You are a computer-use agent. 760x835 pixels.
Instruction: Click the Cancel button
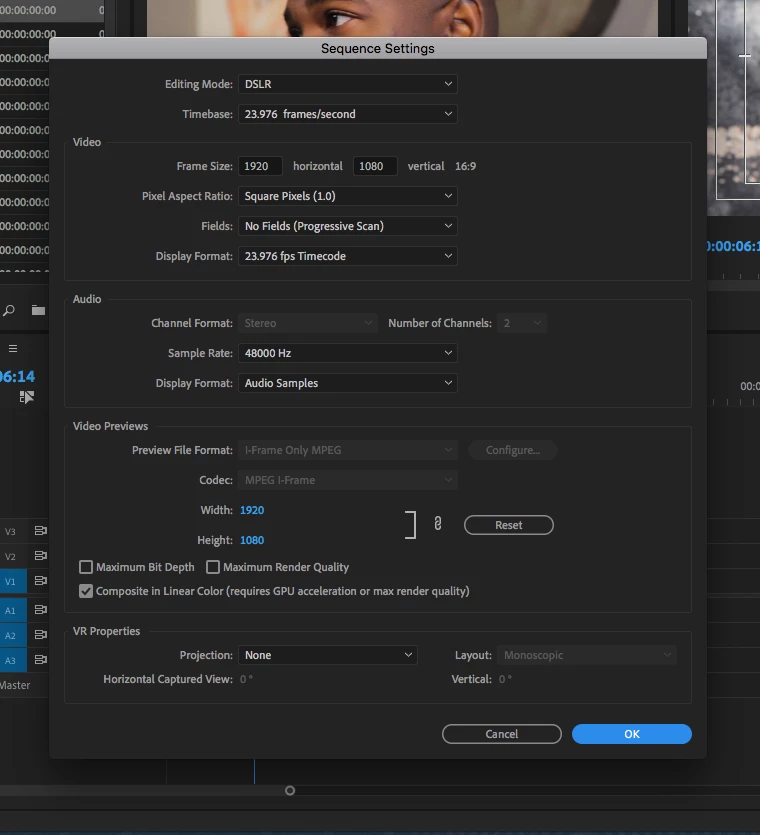[x=502, y=734]
